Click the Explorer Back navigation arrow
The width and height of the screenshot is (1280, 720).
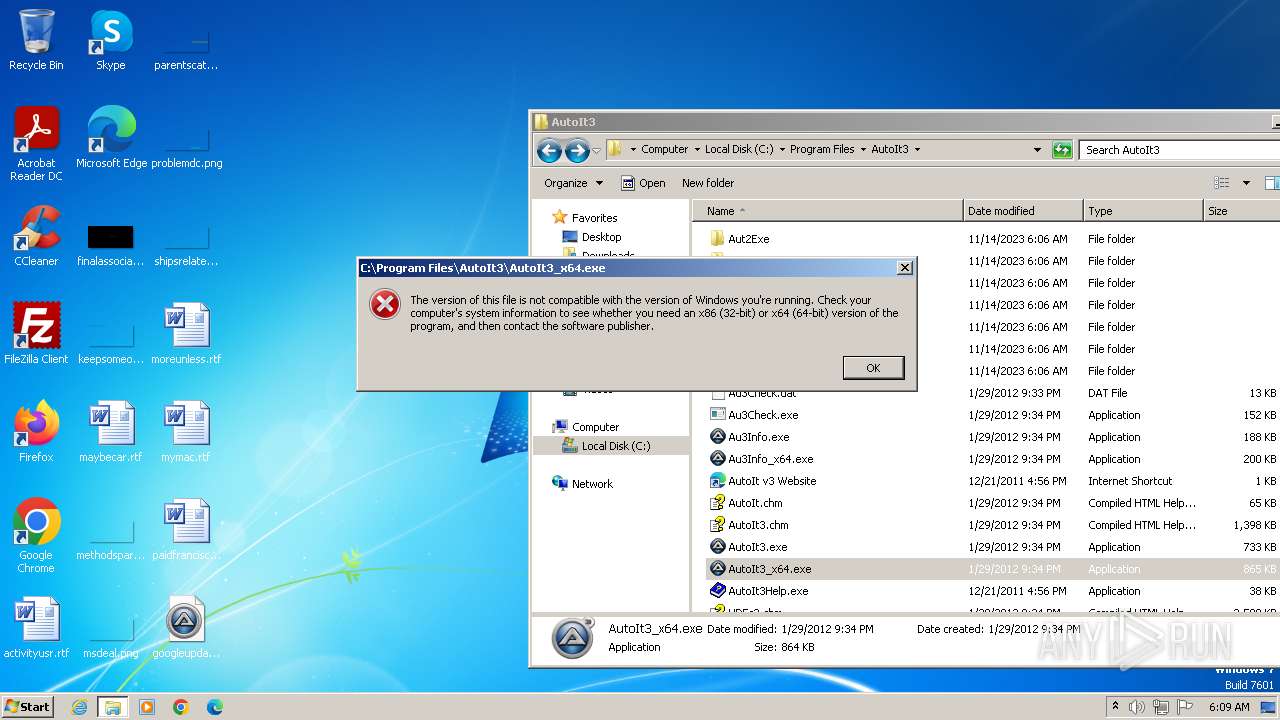(549, 150)
